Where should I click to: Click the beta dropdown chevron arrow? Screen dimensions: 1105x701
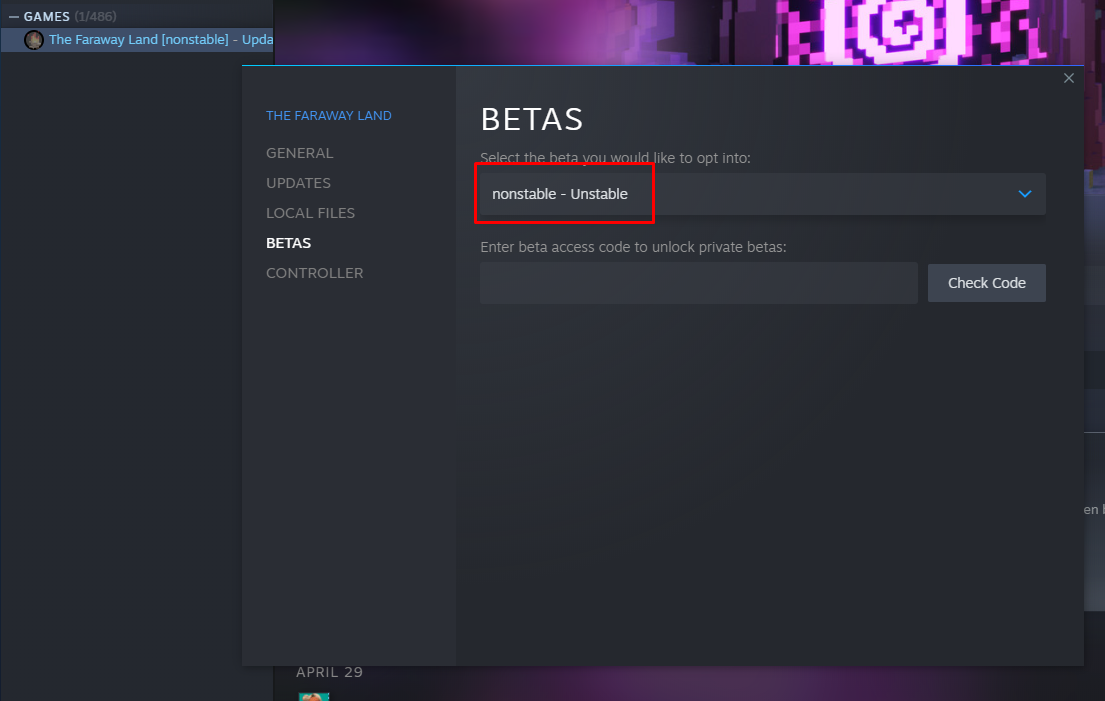click(x=1025, y=194)
